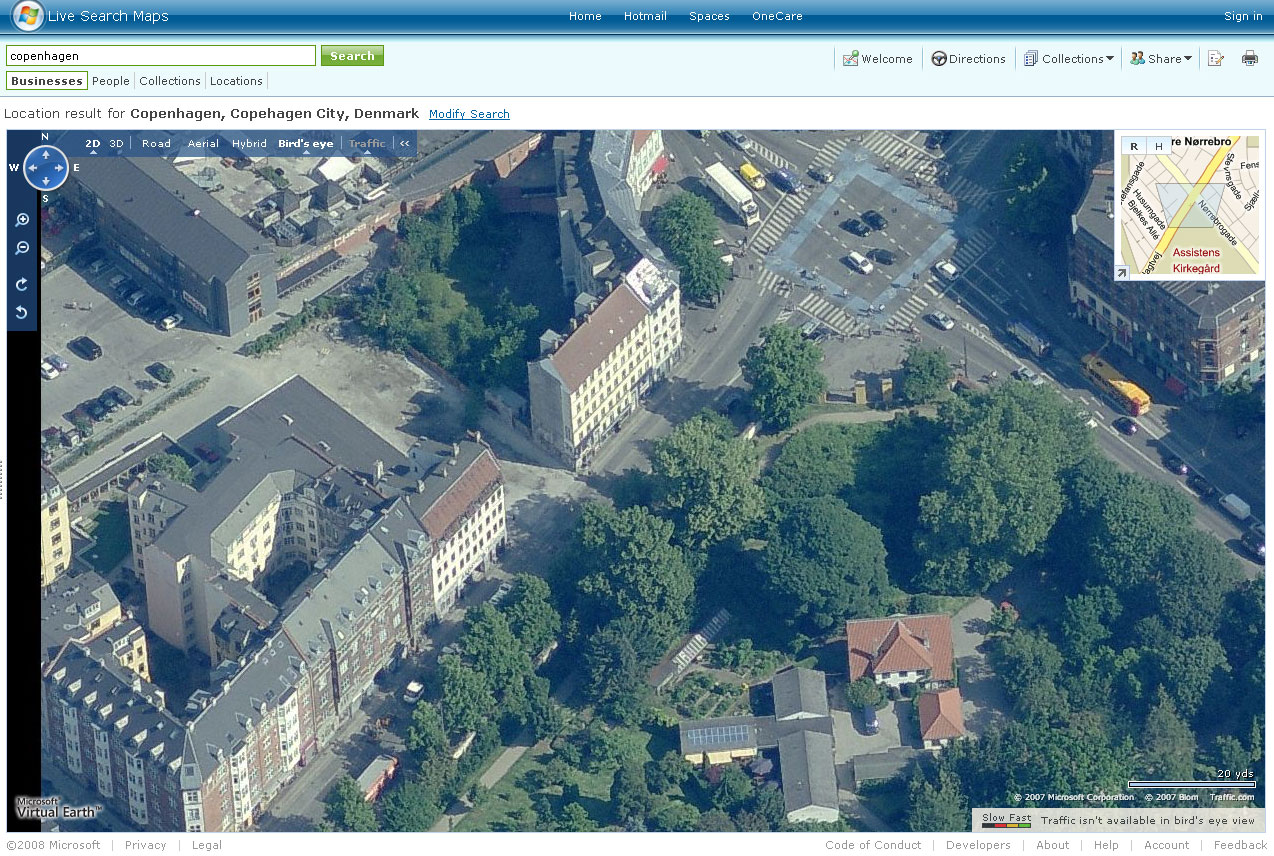
Task: Rotate the map view clockwise
Action: tap(22, 285)
